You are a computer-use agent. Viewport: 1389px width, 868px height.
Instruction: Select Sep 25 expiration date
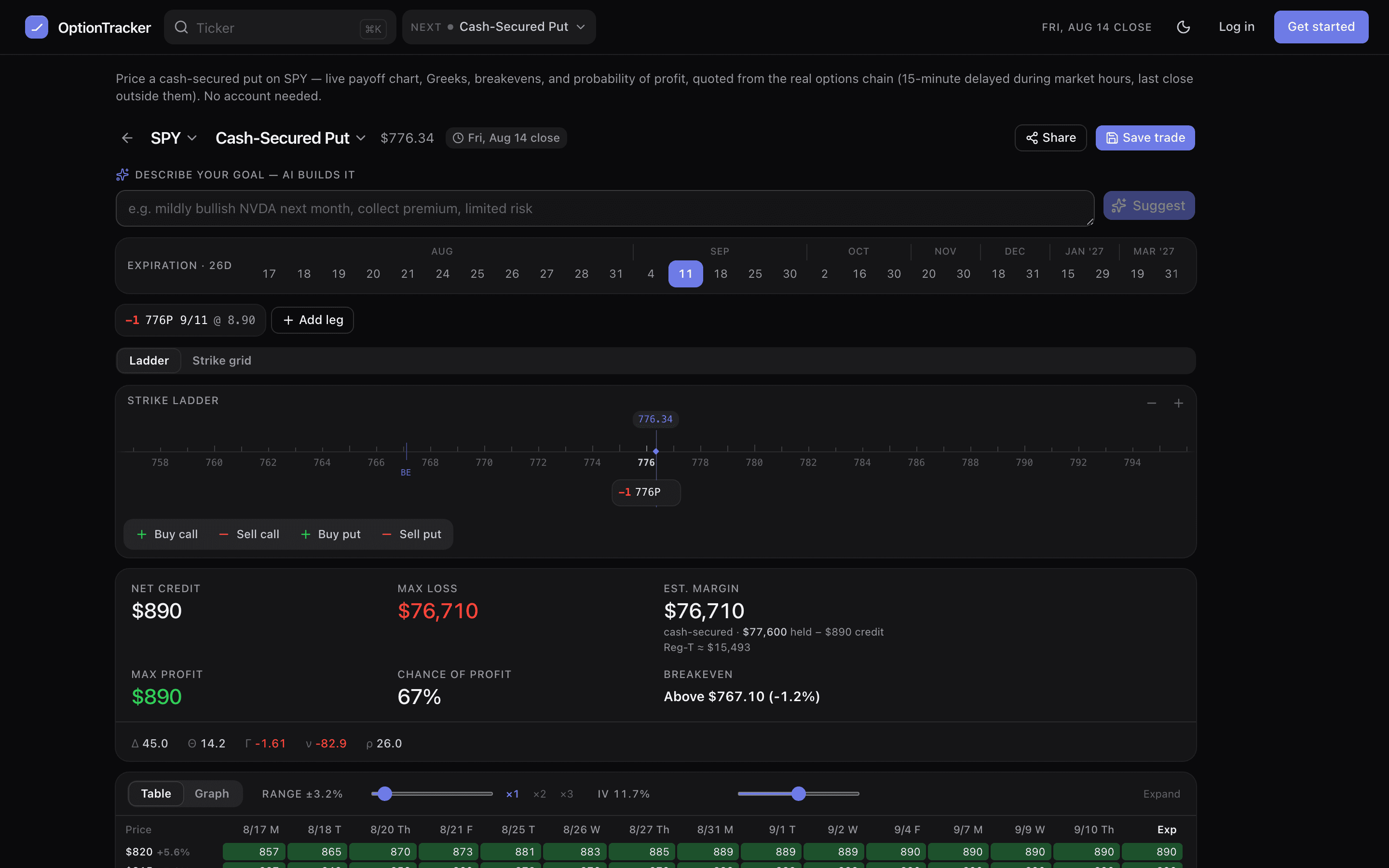point(755,274)
